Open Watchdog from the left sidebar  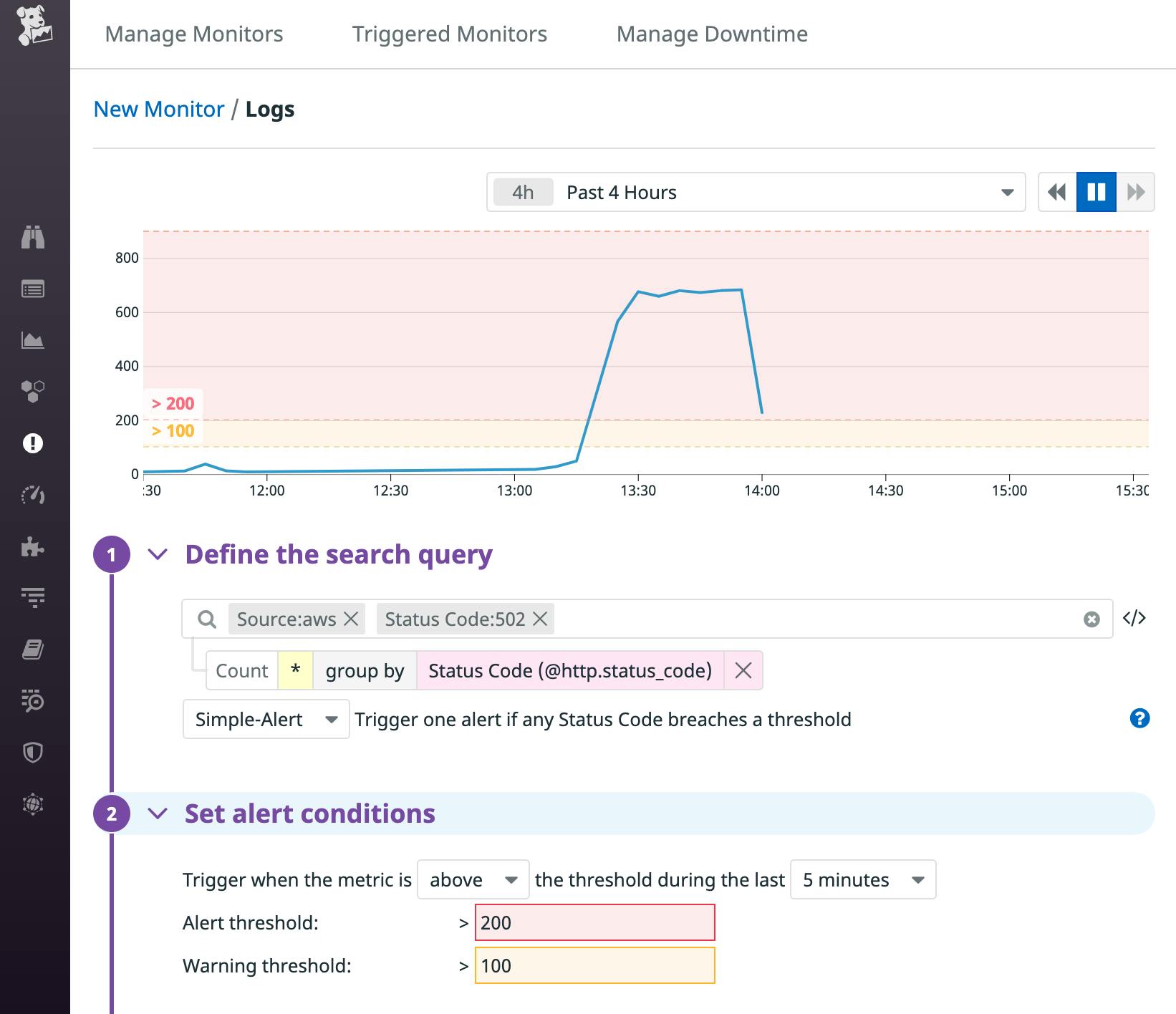[34, 236]
